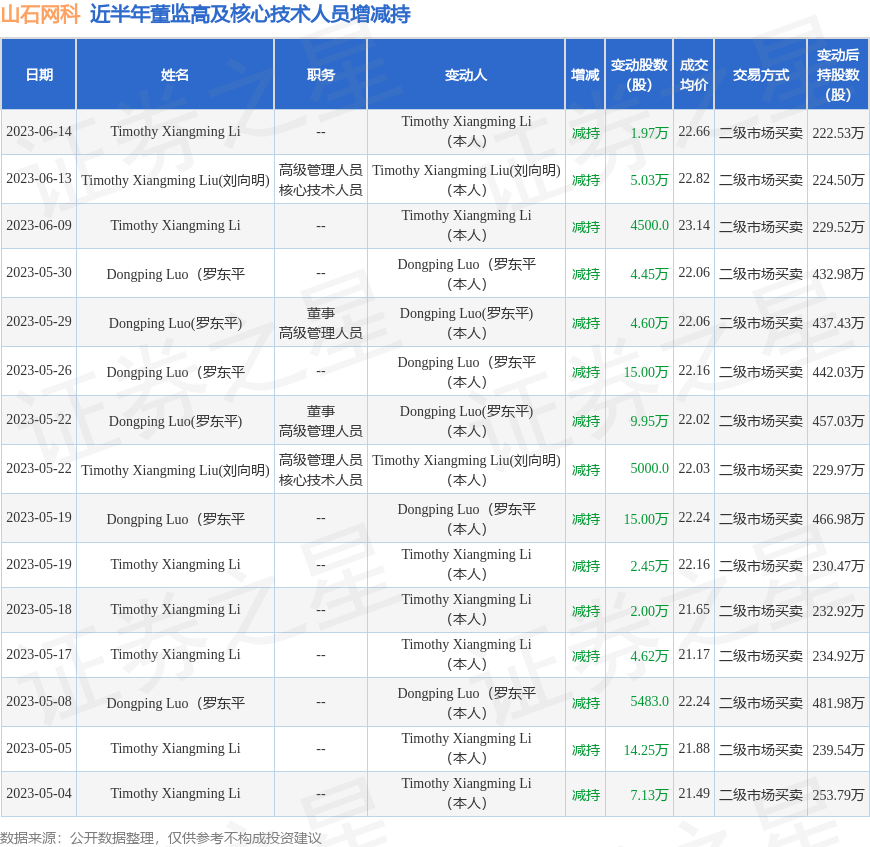Click the share change value 4.62万

(x=649, y=656)
